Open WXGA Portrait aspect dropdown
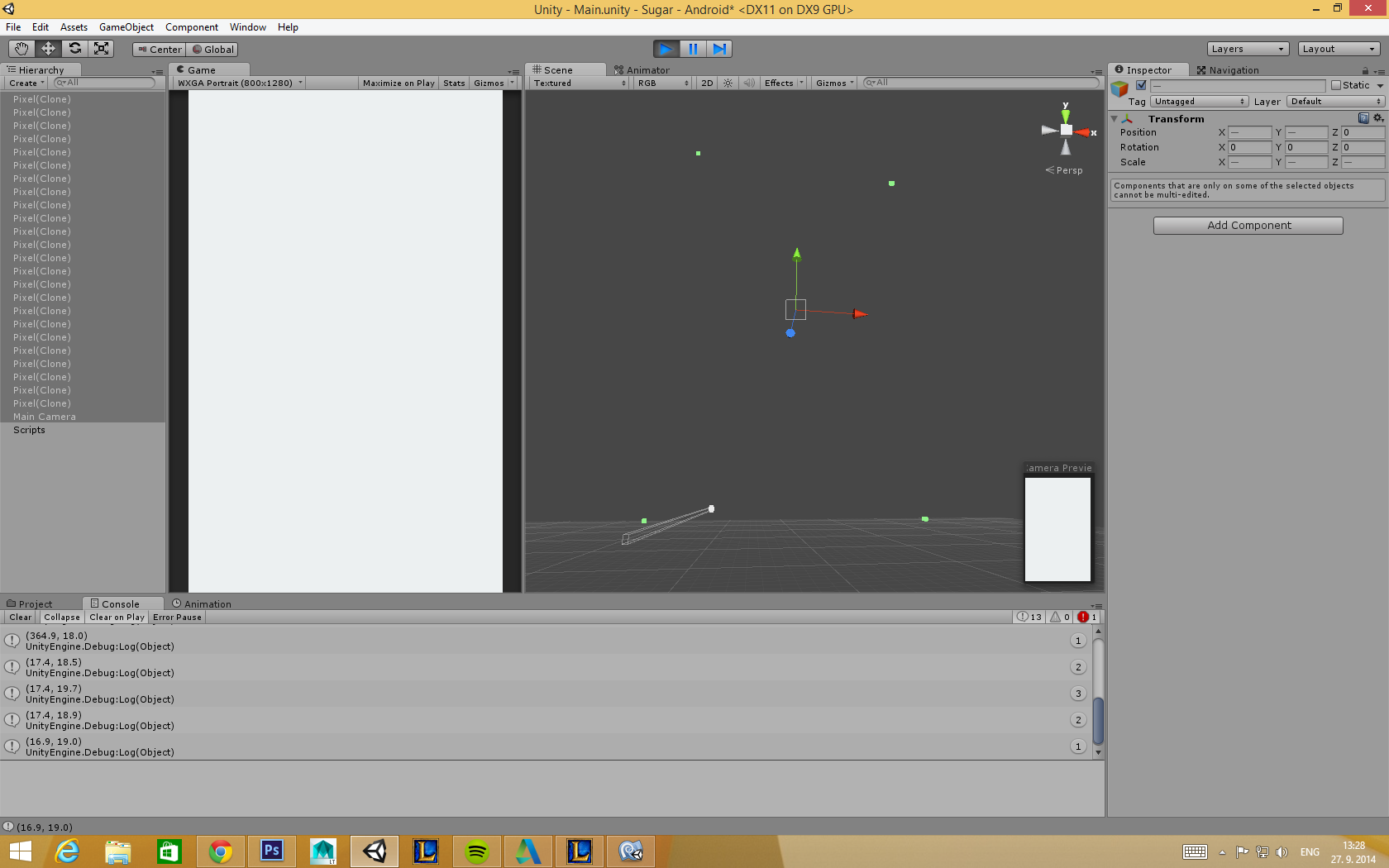1389x868 pixels. (239, 83)
